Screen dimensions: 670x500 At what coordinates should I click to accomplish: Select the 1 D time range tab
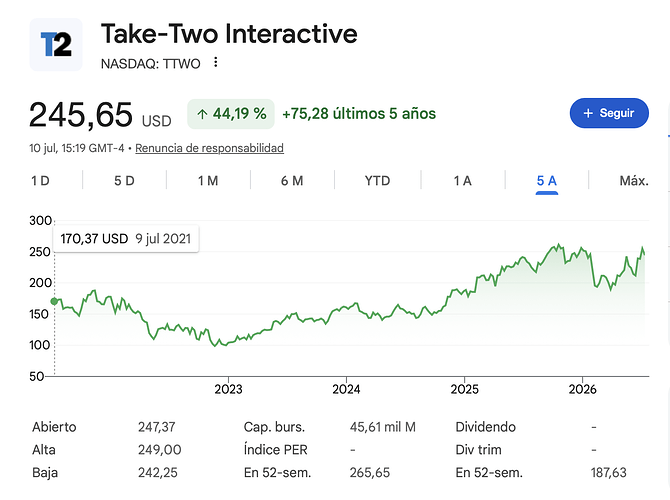pos(41,181)
